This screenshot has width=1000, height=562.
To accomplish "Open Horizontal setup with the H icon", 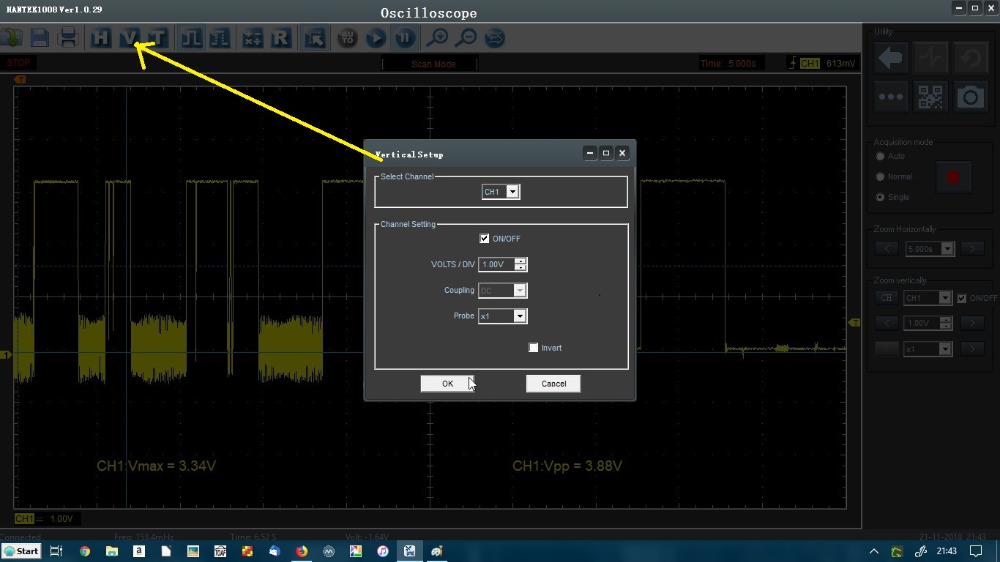I will [101, 39].
